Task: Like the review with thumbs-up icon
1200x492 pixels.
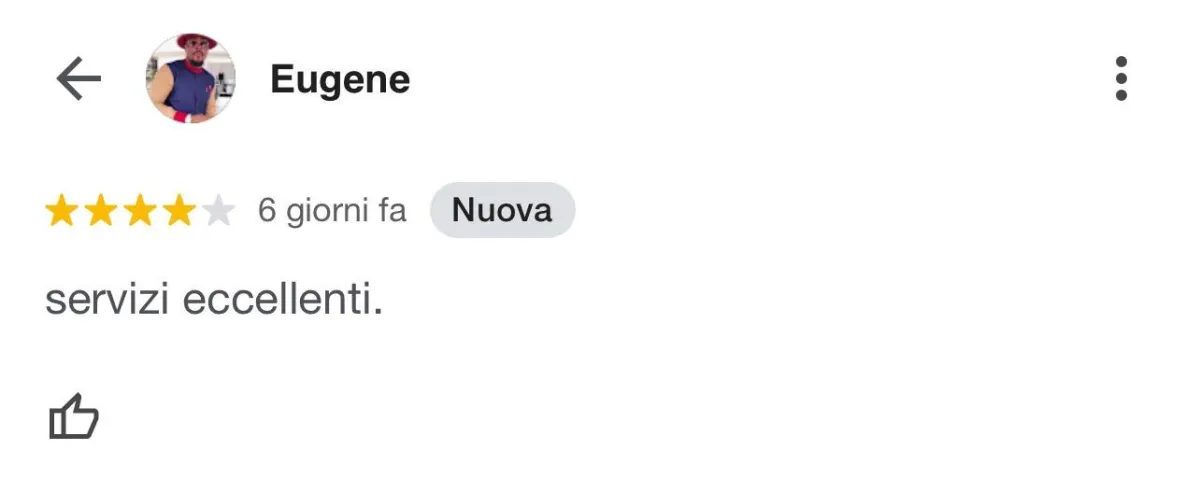Action: click(74, 416)
